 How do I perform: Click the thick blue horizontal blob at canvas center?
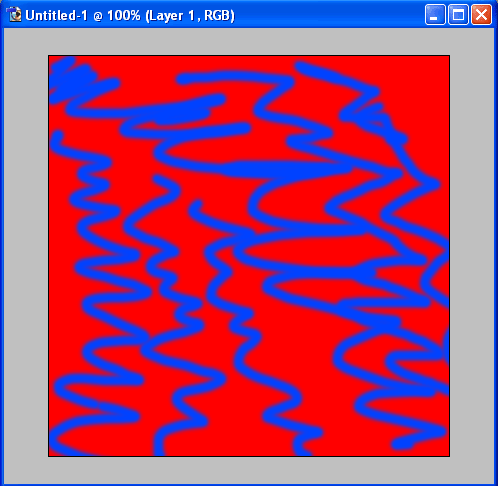287,169
